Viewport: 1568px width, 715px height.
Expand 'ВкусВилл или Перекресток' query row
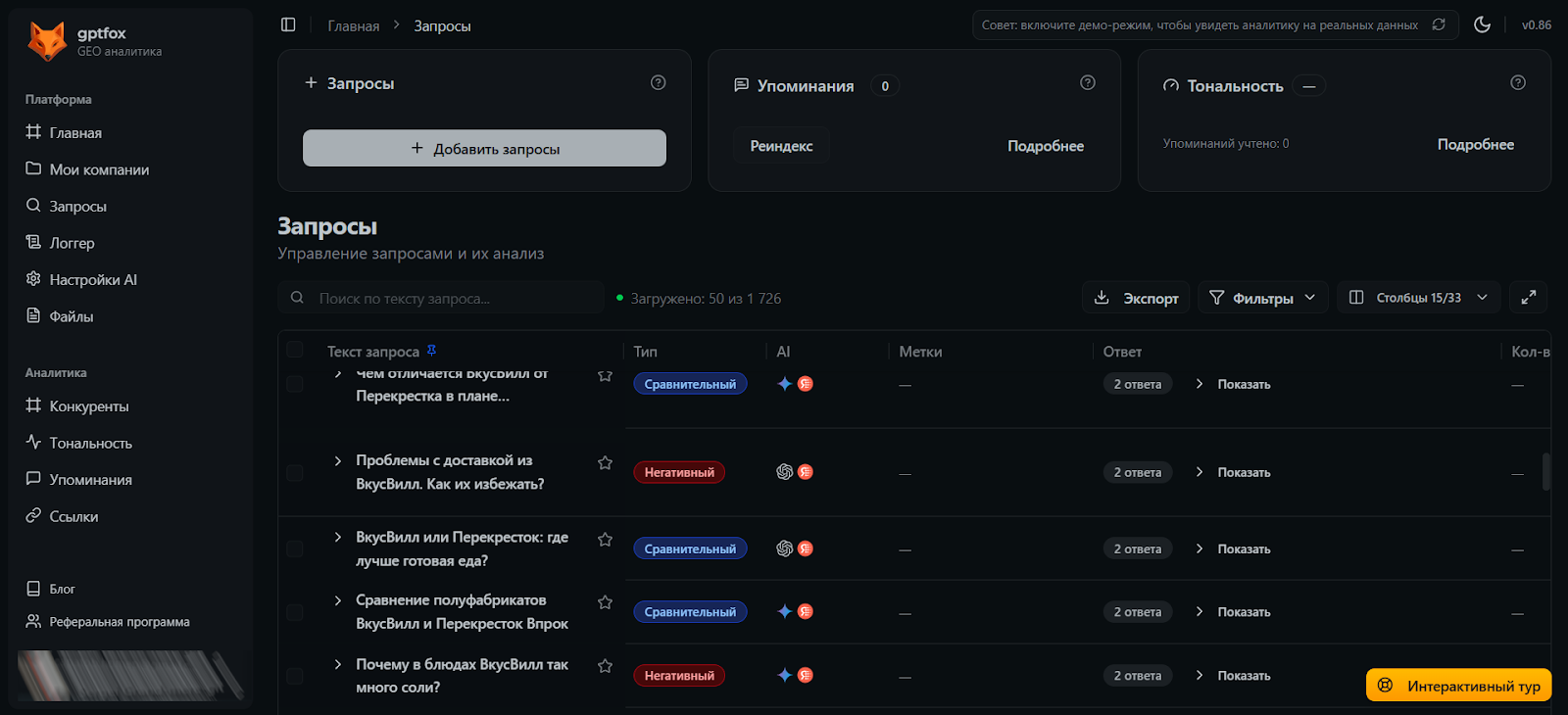pos(338,538)
